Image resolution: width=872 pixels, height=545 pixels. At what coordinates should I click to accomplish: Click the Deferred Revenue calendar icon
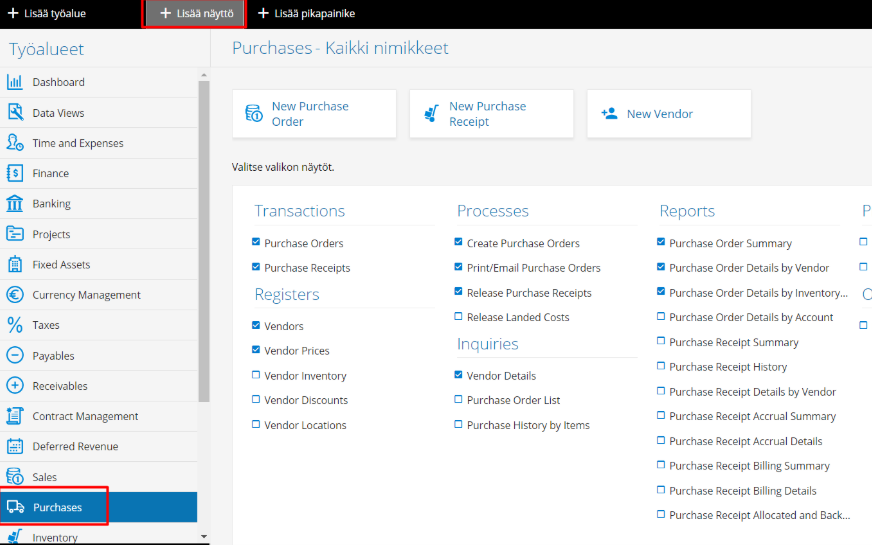(14, 446)
